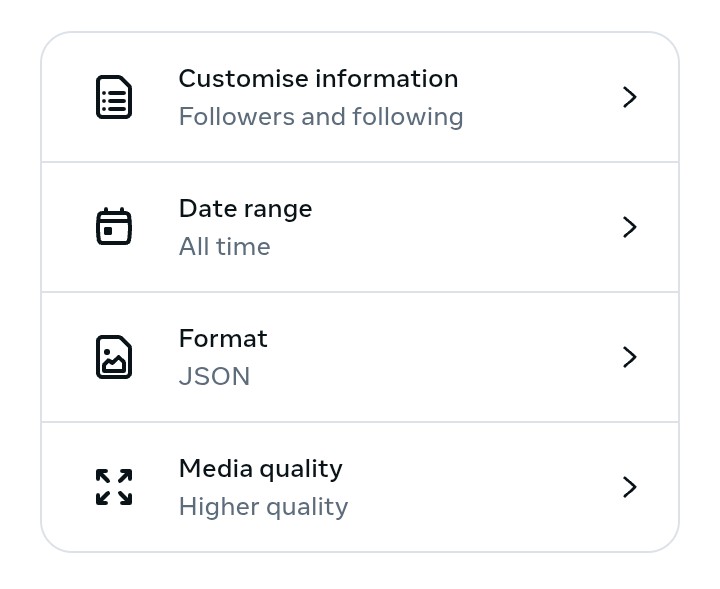Choose the Format title text

pos(223,339)
